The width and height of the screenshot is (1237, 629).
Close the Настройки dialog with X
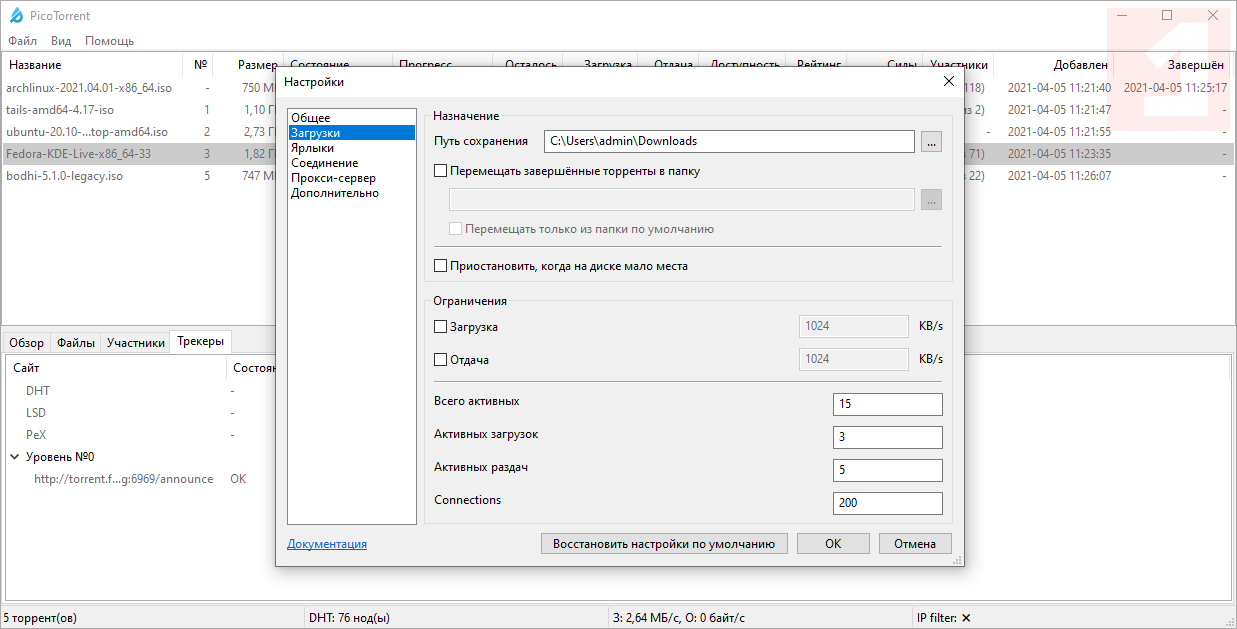pos(949,81)
